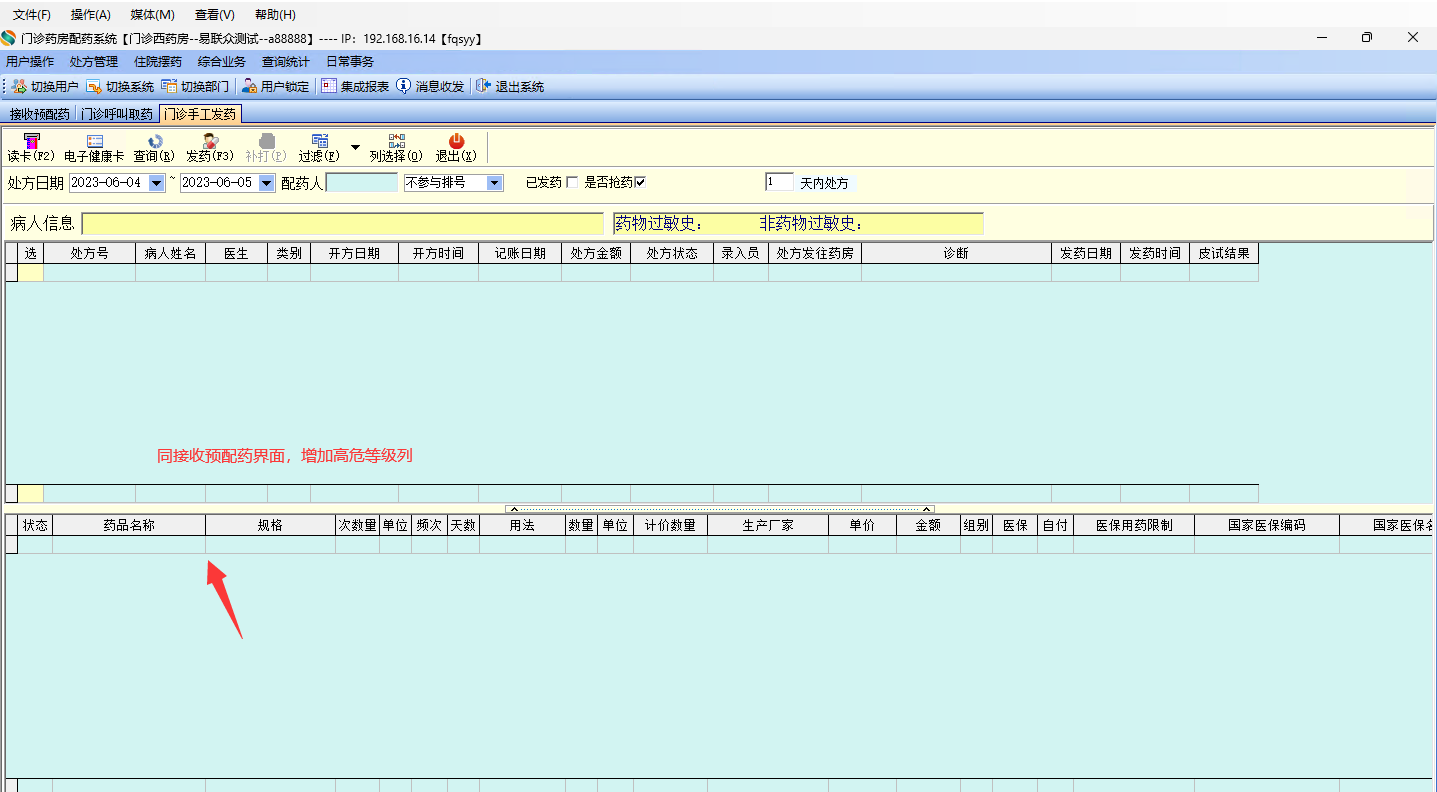The image size is (1437, 792).
Task: Switch to the 接收预配药 tab
Action: pos(40,114)
